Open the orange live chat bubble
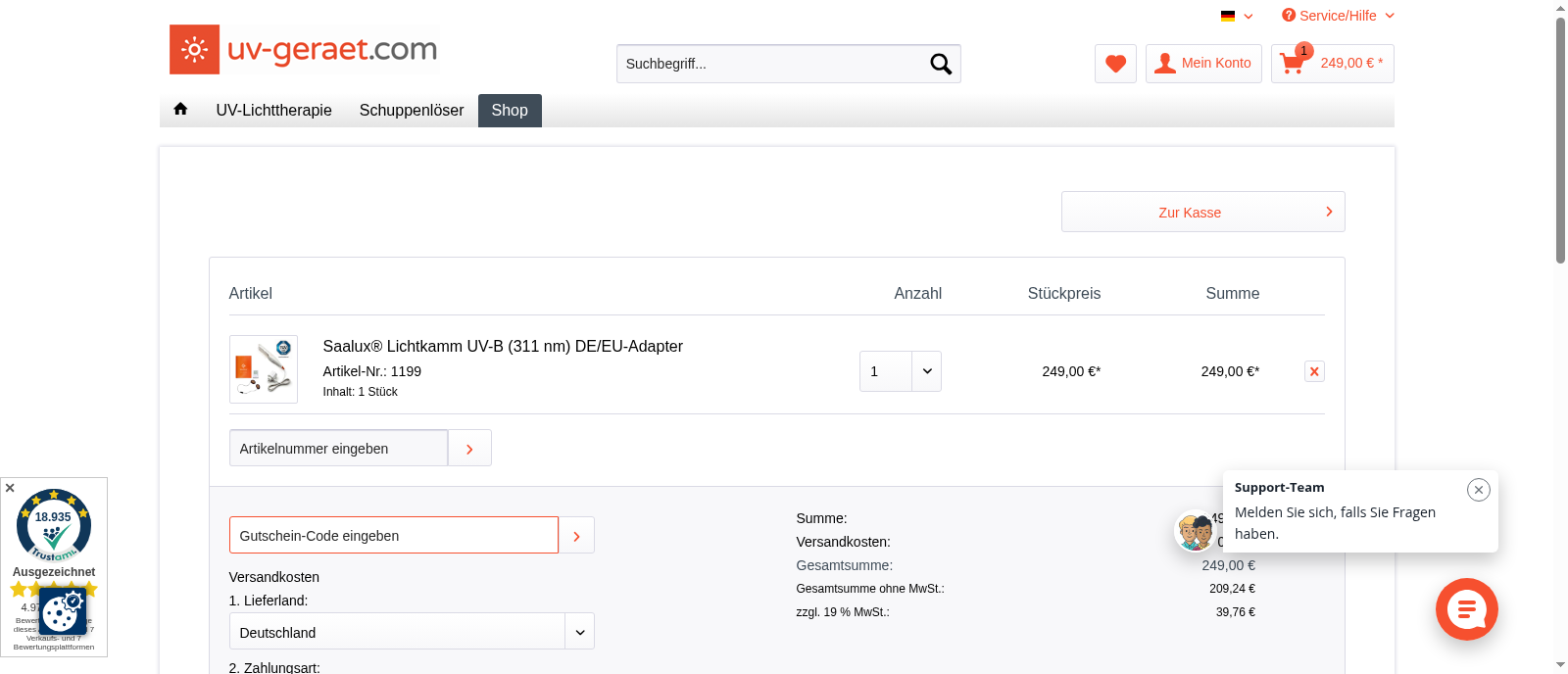 pos(1466,609)
